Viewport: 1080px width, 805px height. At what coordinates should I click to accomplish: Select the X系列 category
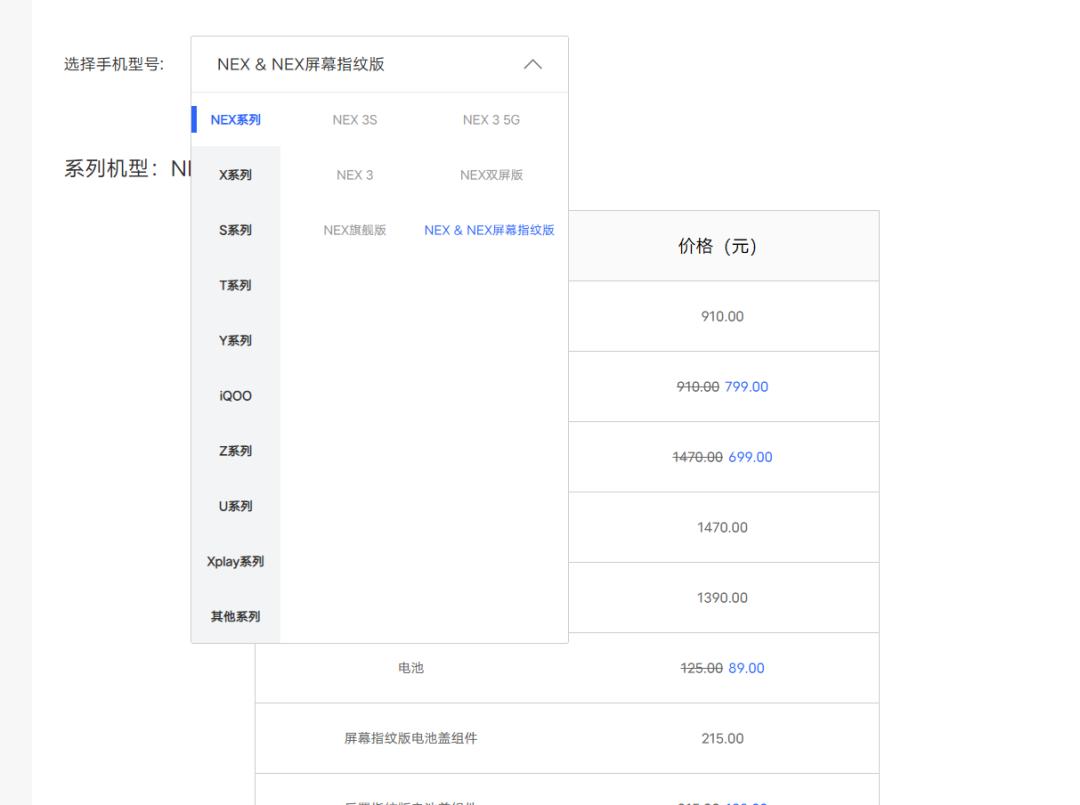point(236,175)
